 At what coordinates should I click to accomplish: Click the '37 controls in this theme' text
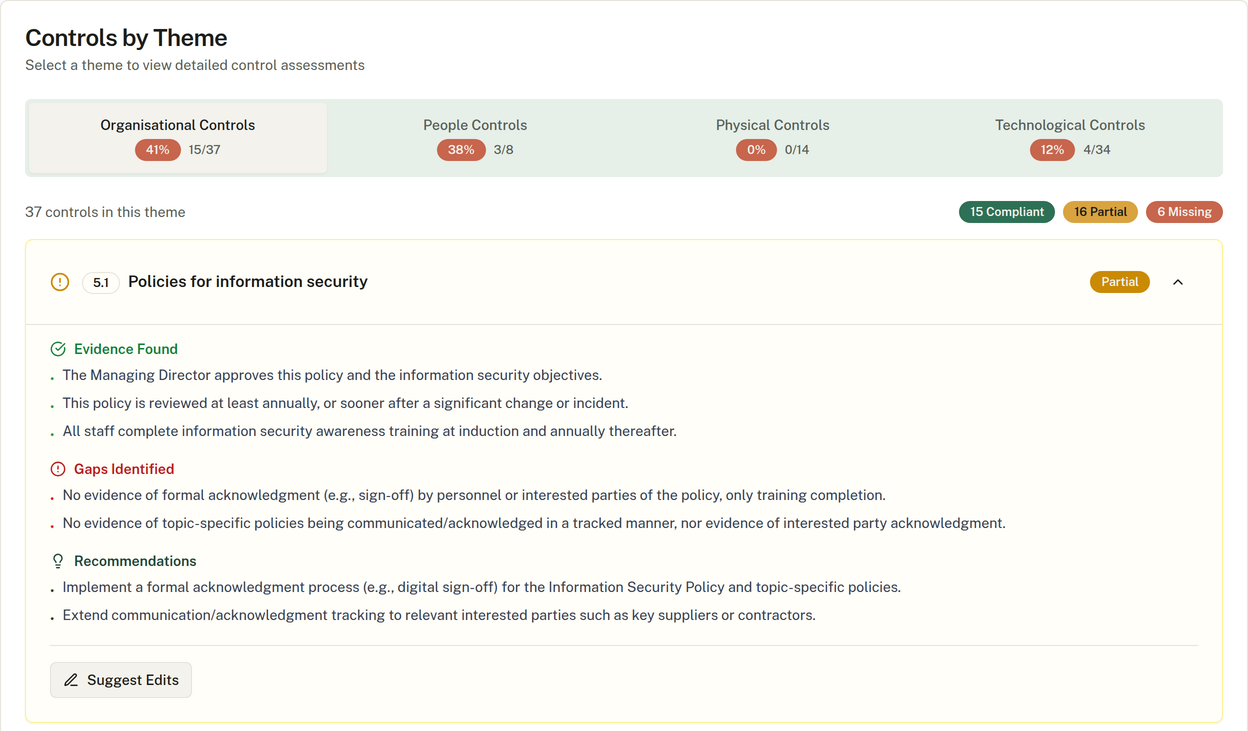pyautogui.click(x=105, y=212)
